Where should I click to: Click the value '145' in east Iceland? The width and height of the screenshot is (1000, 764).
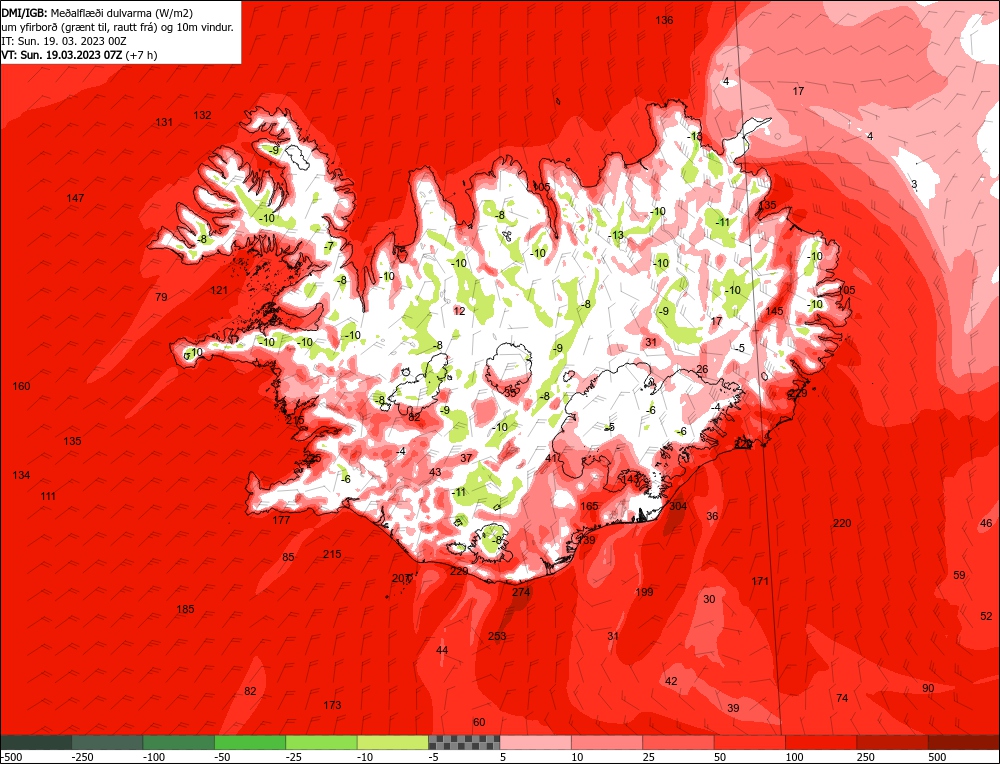(x=774, y=311)
